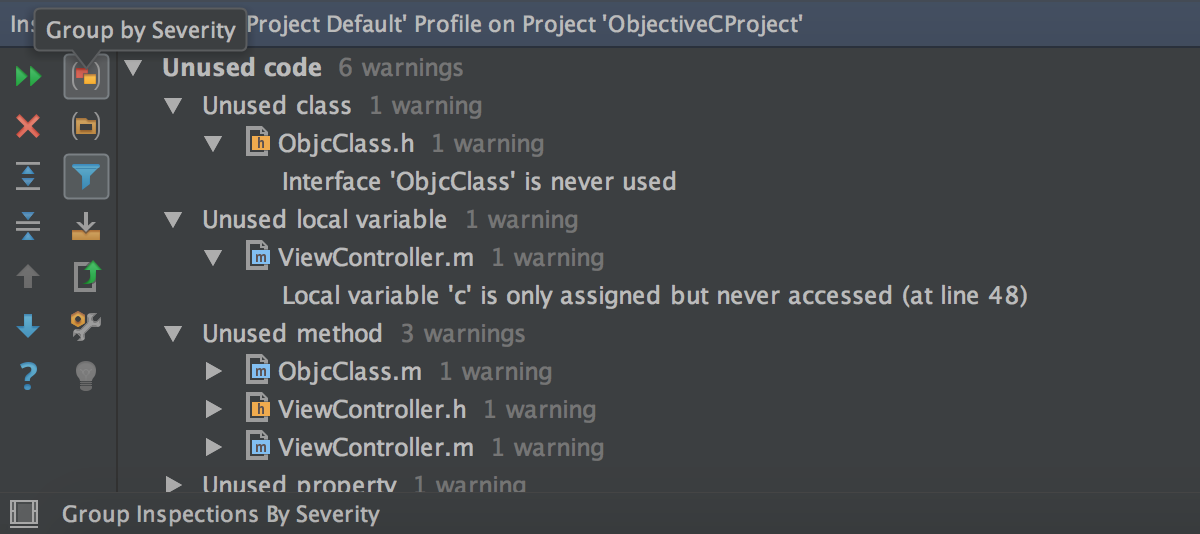Close the inspection results with red X

(28, 126)
